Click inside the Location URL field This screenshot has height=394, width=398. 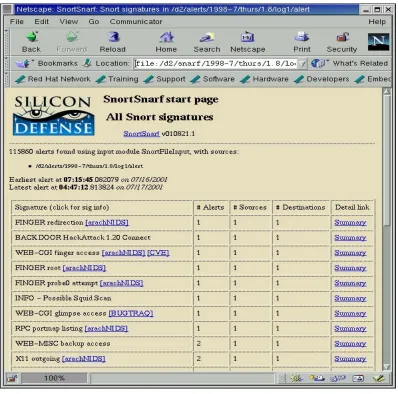point(216,64)
